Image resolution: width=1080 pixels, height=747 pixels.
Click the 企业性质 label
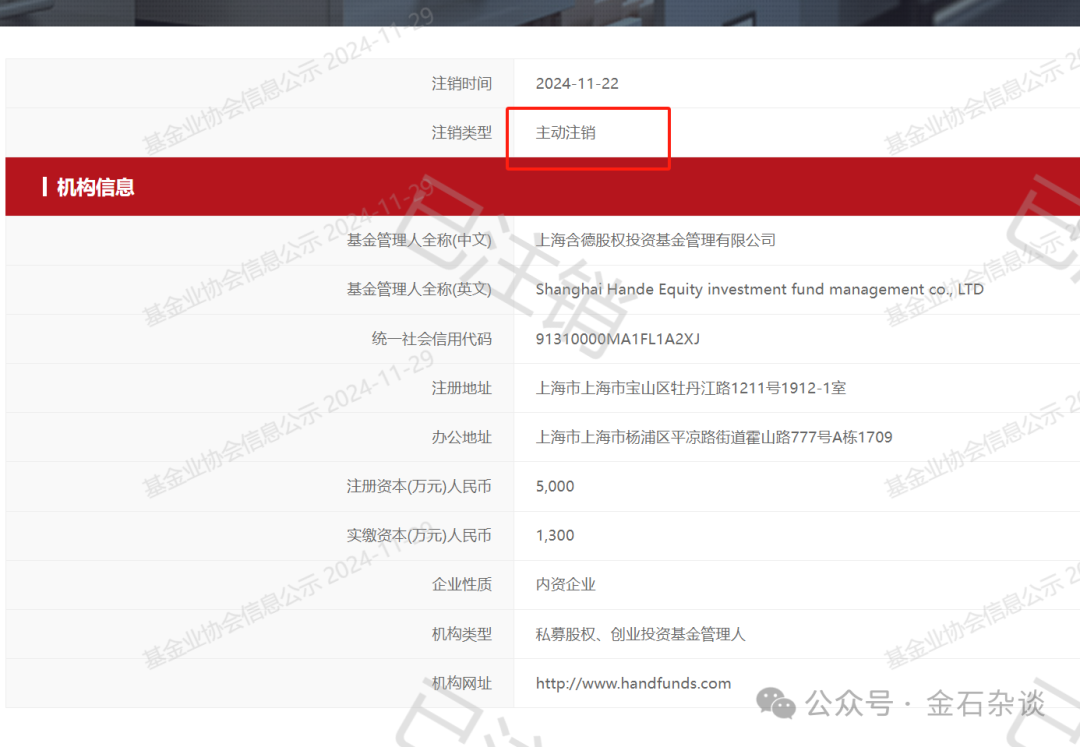[x=461, y=584]
